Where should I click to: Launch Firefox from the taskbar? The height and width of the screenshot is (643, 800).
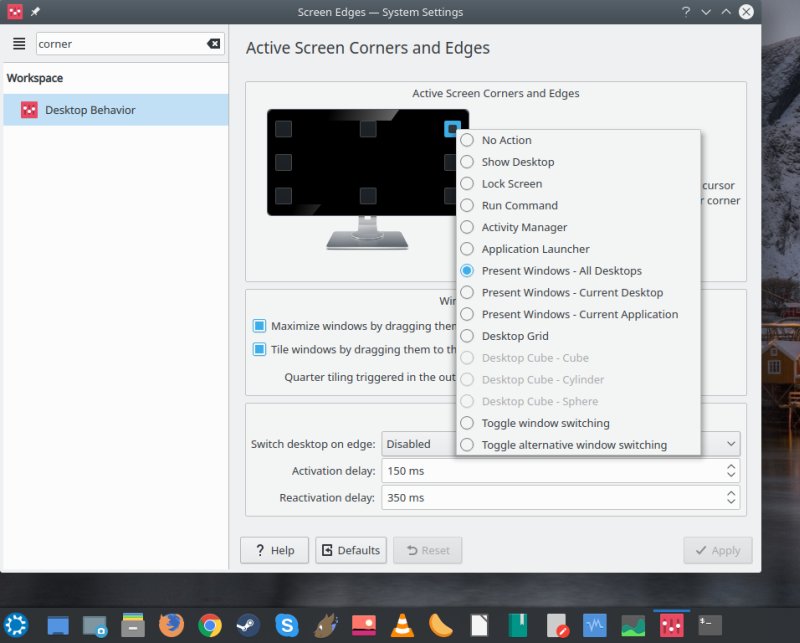click(x=171, y=625)
